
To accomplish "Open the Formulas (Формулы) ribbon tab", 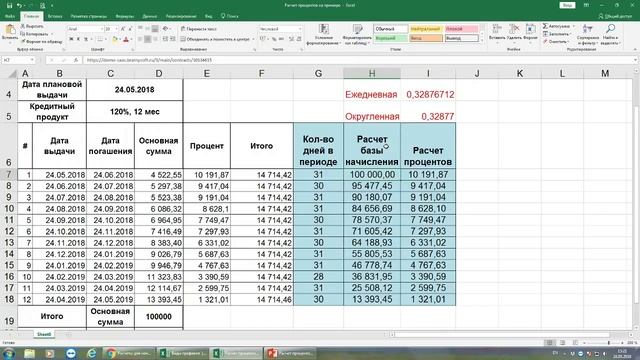I will click(124, 16).
